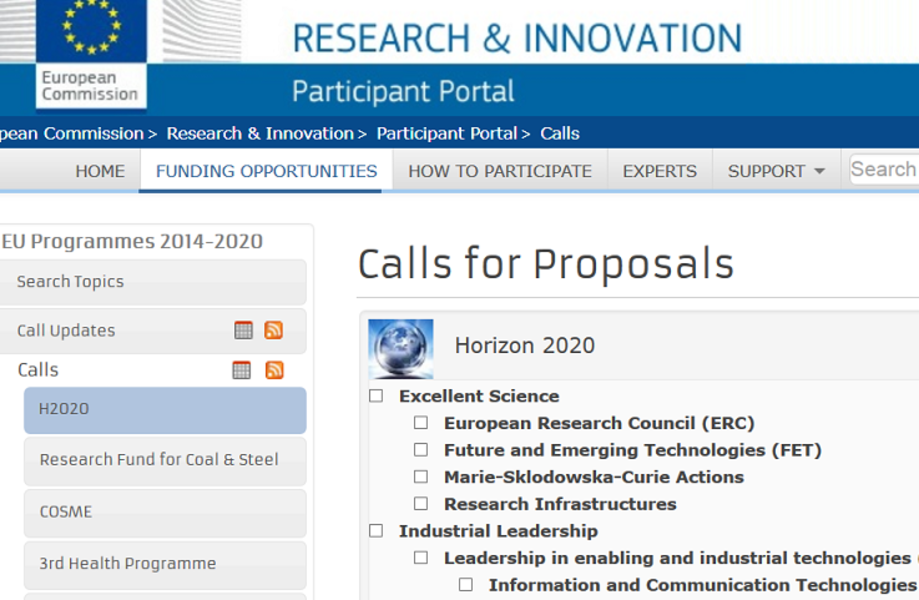Viewport: 919px width, 600px height.
Task: Click the Calls sidebar heading
Action: tap(38, 370)
